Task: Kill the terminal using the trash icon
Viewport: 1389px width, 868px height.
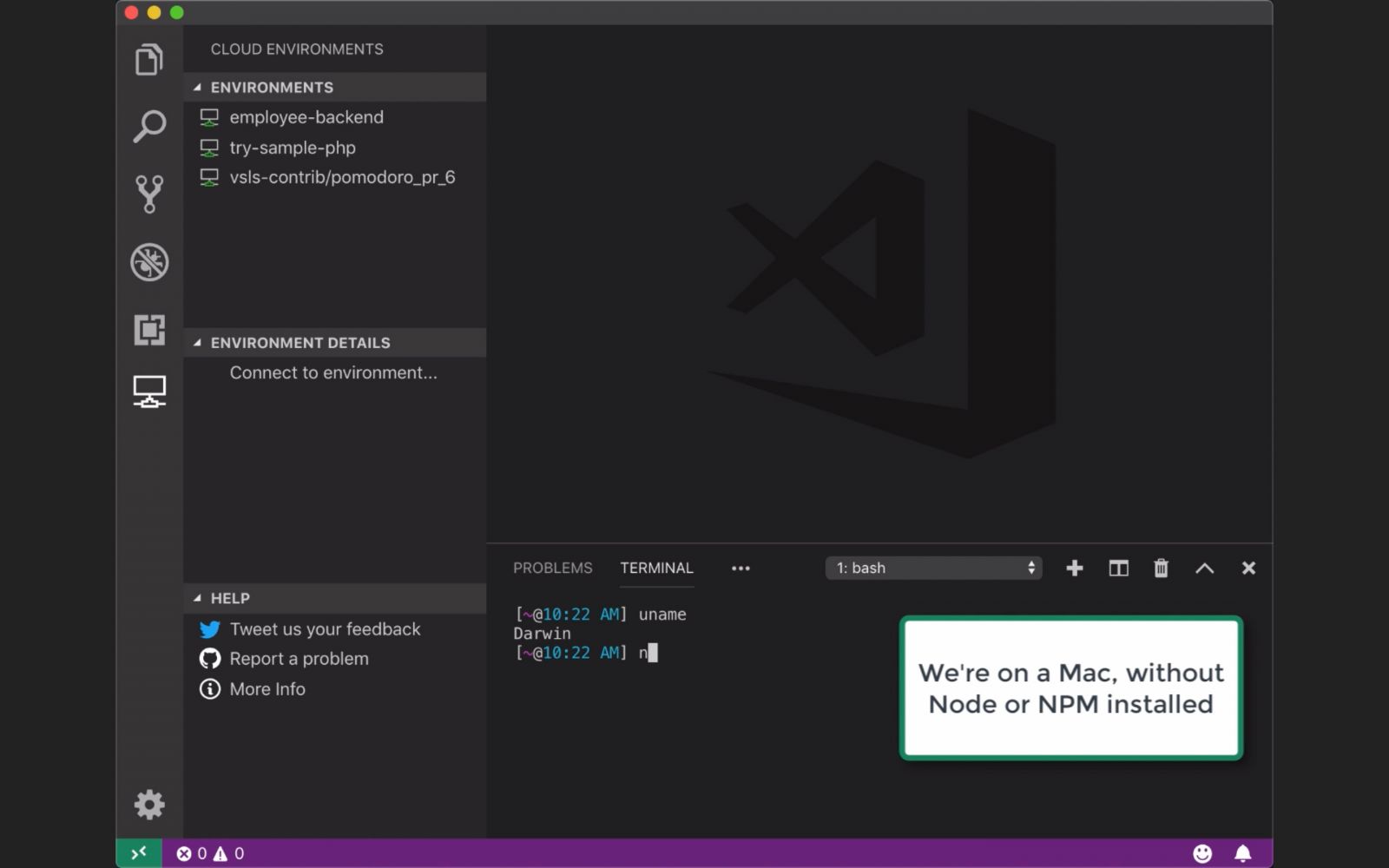Action: click(1161, 568)
